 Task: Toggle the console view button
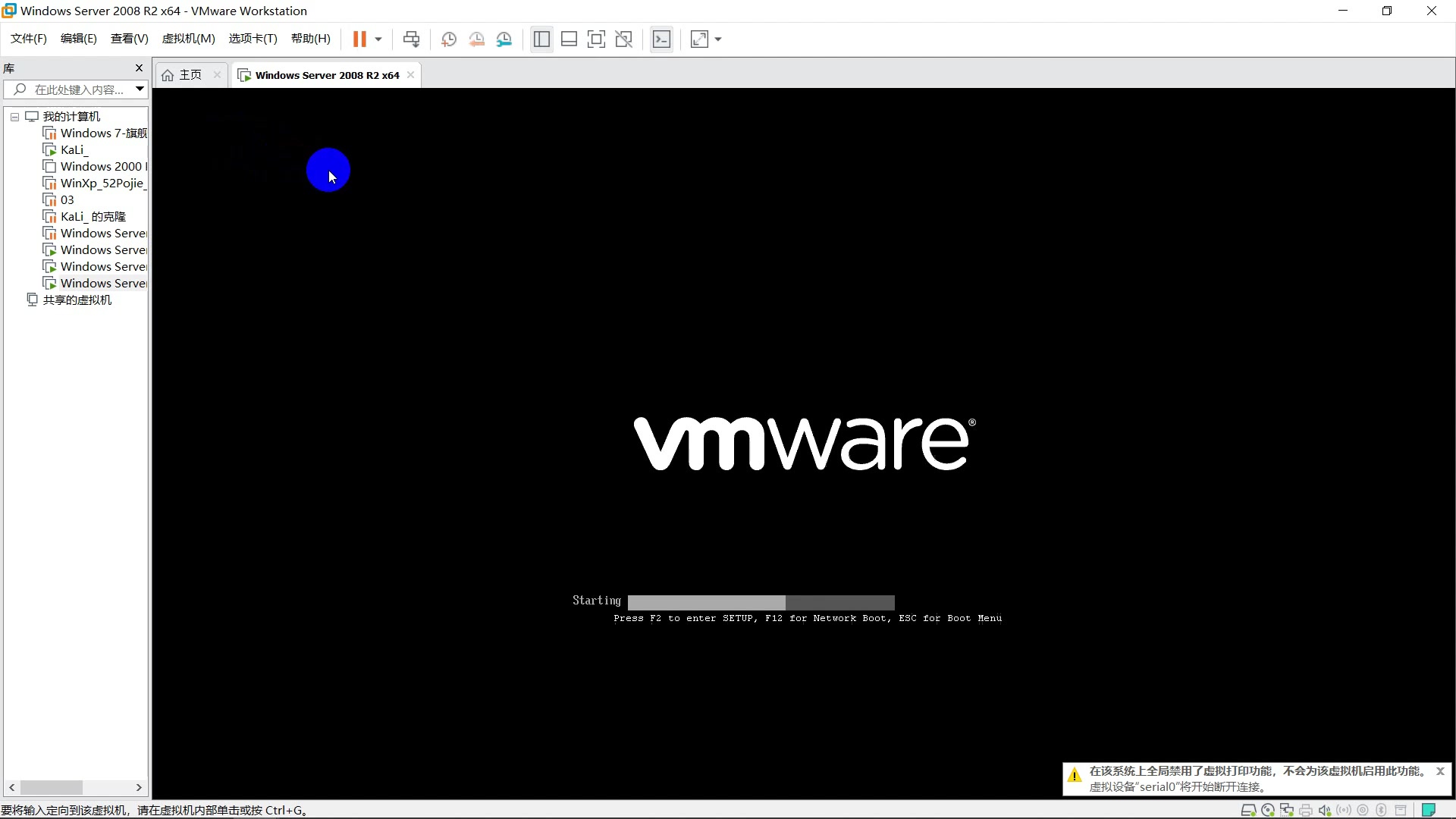point(661,39)
